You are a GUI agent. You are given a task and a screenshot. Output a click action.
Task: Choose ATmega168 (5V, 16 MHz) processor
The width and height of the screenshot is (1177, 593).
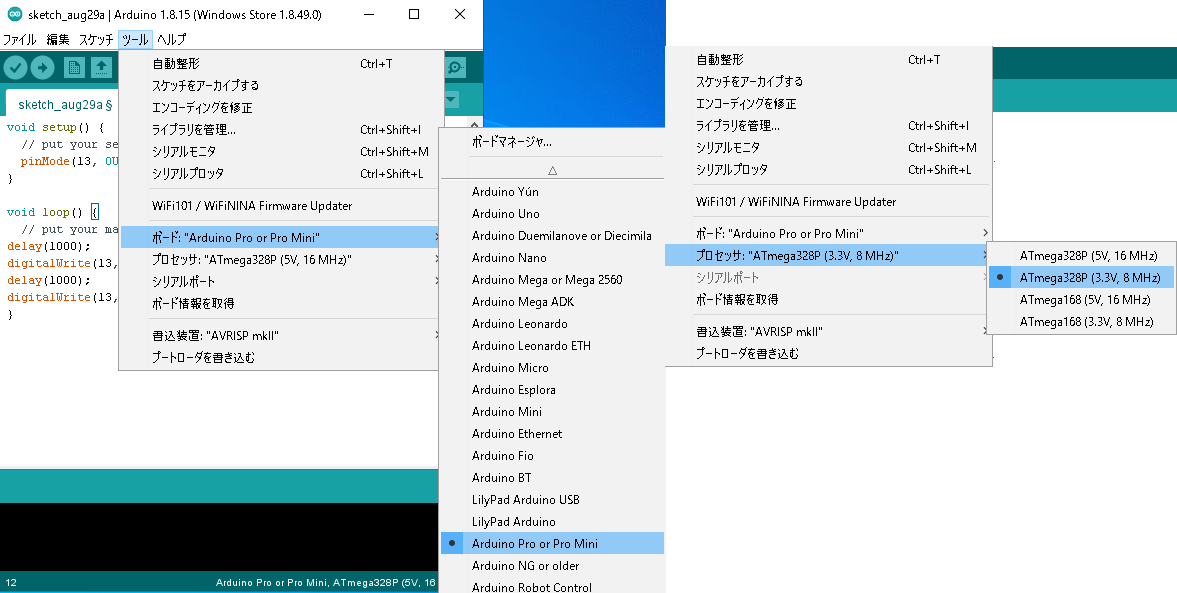(x=1081, y=300)
